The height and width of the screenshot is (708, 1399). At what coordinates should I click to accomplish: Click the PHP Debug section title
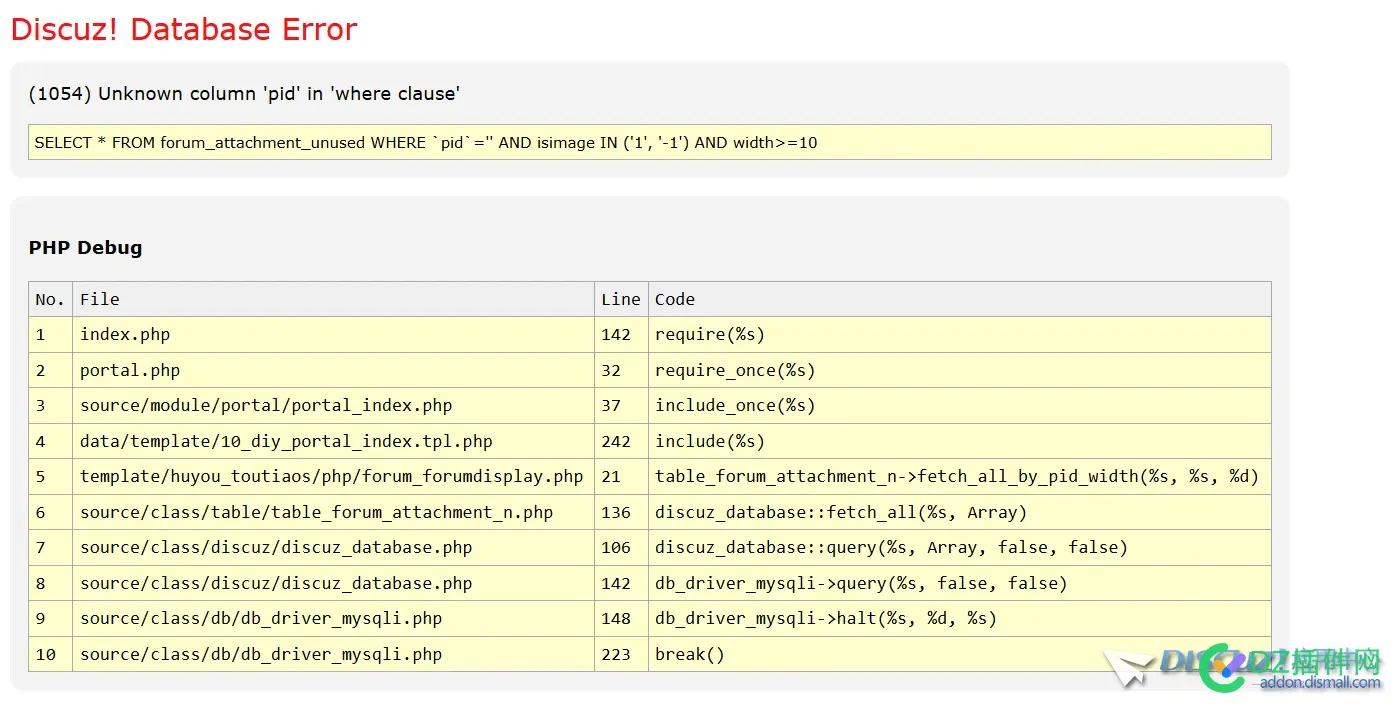(x=85, y=248)
